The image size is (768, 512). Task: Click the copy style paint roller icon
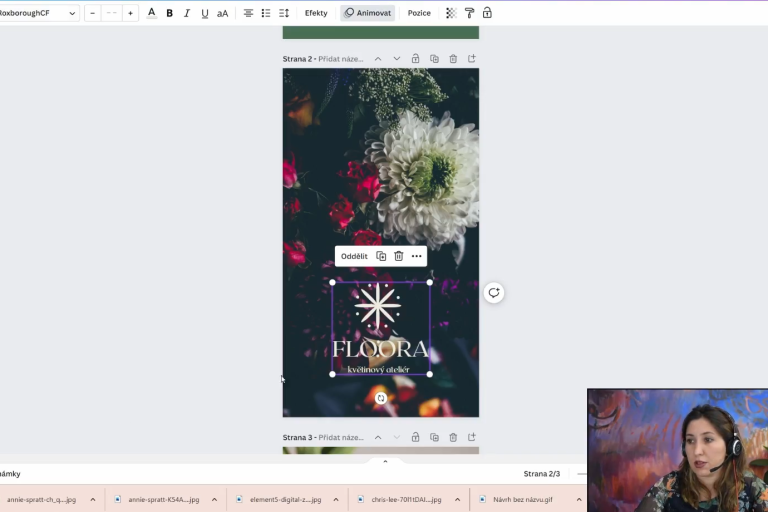point(469,13)
